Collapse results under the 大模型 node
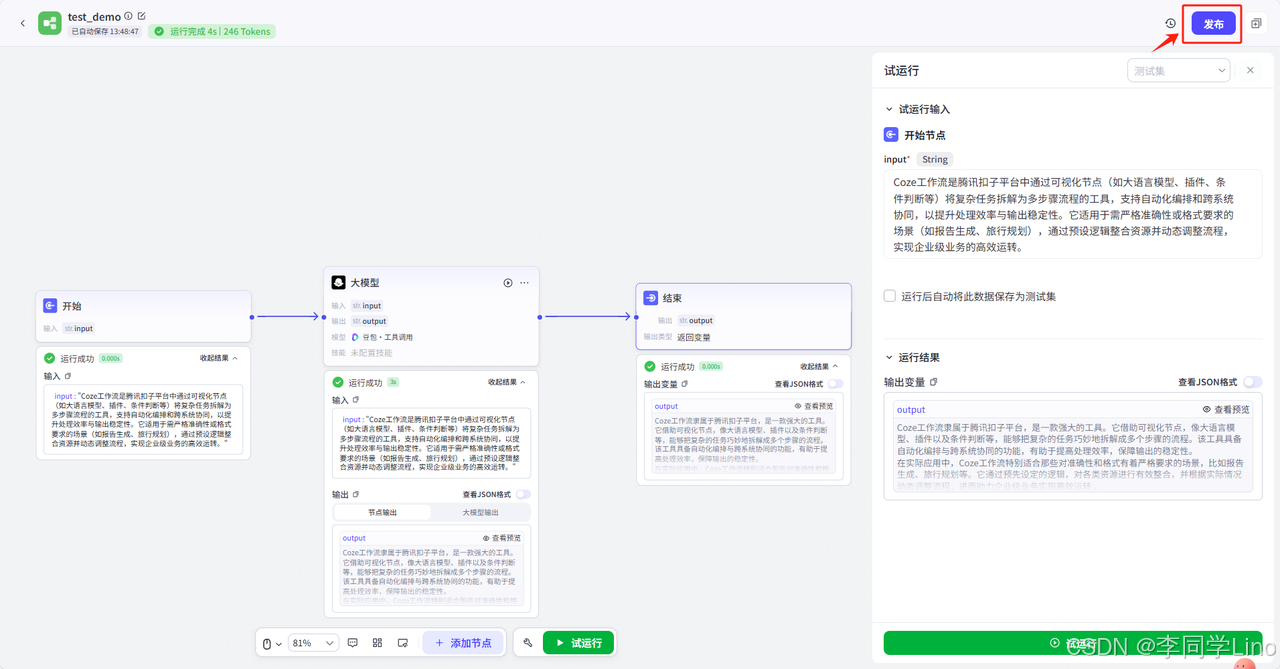 pyautogui.click(x=507, y=382)
